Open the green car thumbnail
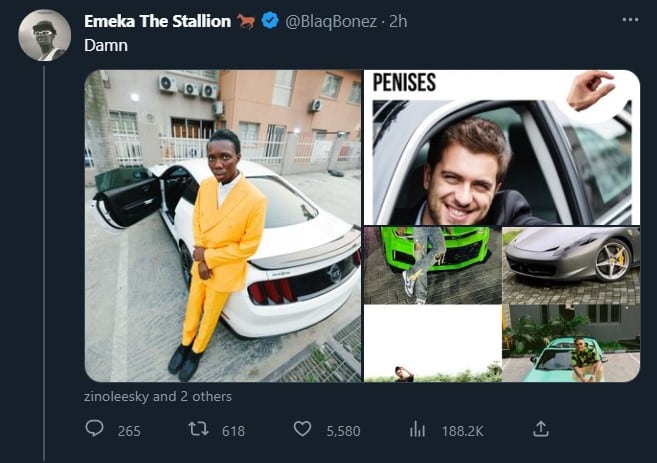Viewport: 657px width, 463px height. pyautogui.click(x=431, y=265)
